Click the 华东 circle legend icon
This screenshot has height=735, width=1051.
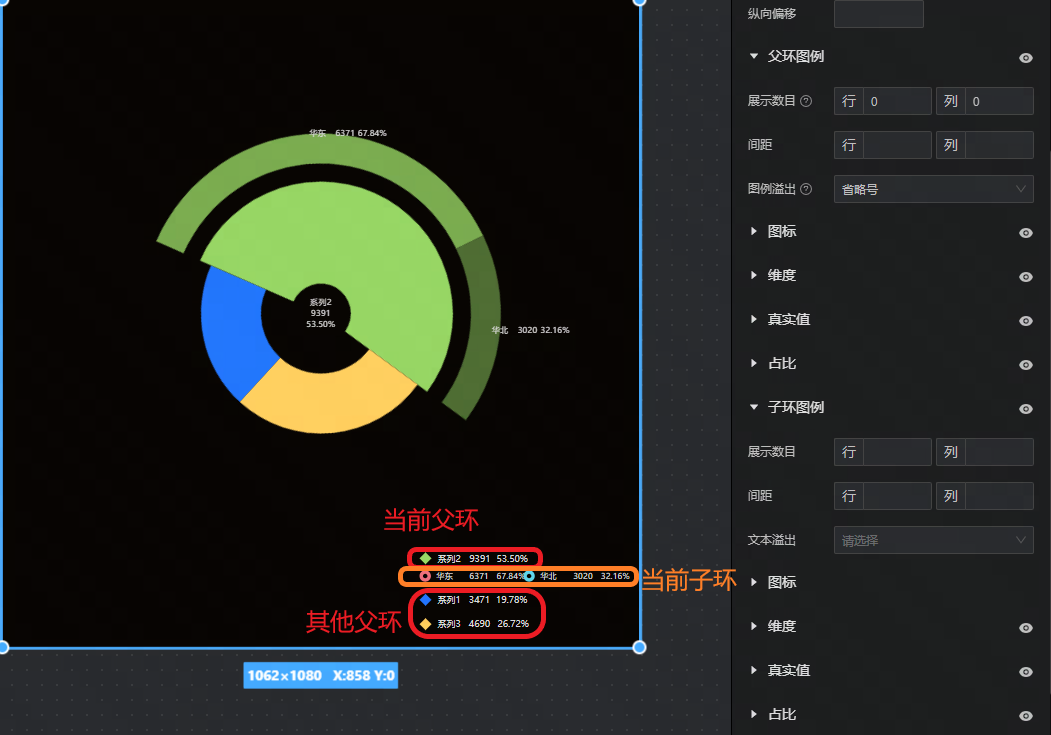pyautogui.click(x=425, y=576)
